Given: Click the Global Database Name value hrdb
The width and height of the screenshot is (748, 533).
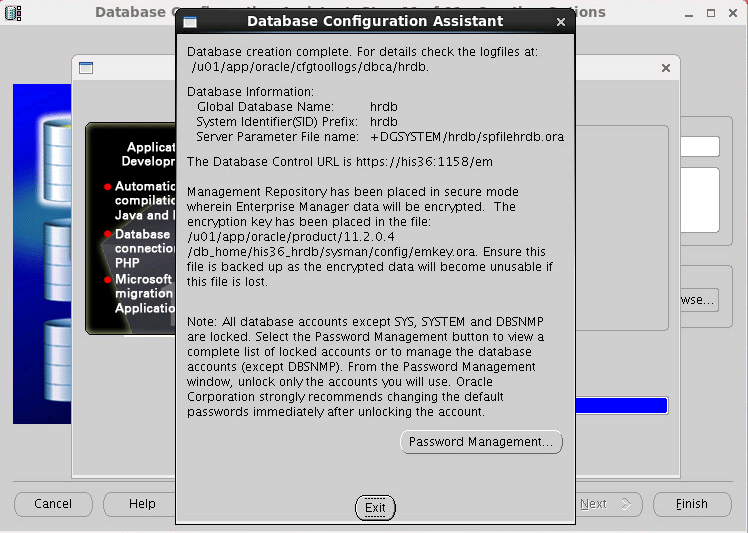Looking at the screenshot, I should pyautogui.click(x=384, y=107).
